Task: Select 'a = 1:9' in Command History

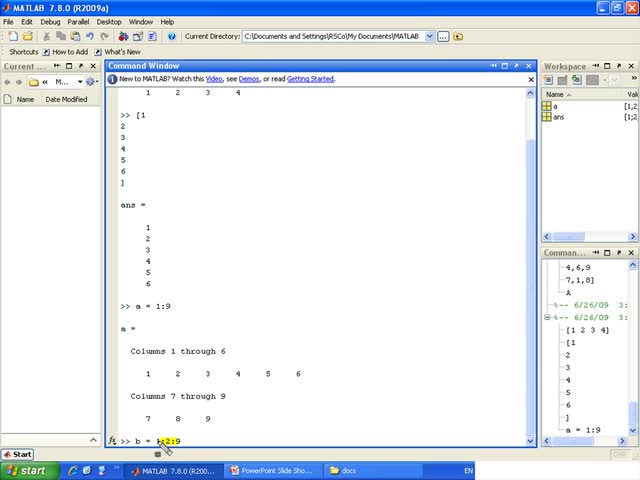Action: point(583,430)
